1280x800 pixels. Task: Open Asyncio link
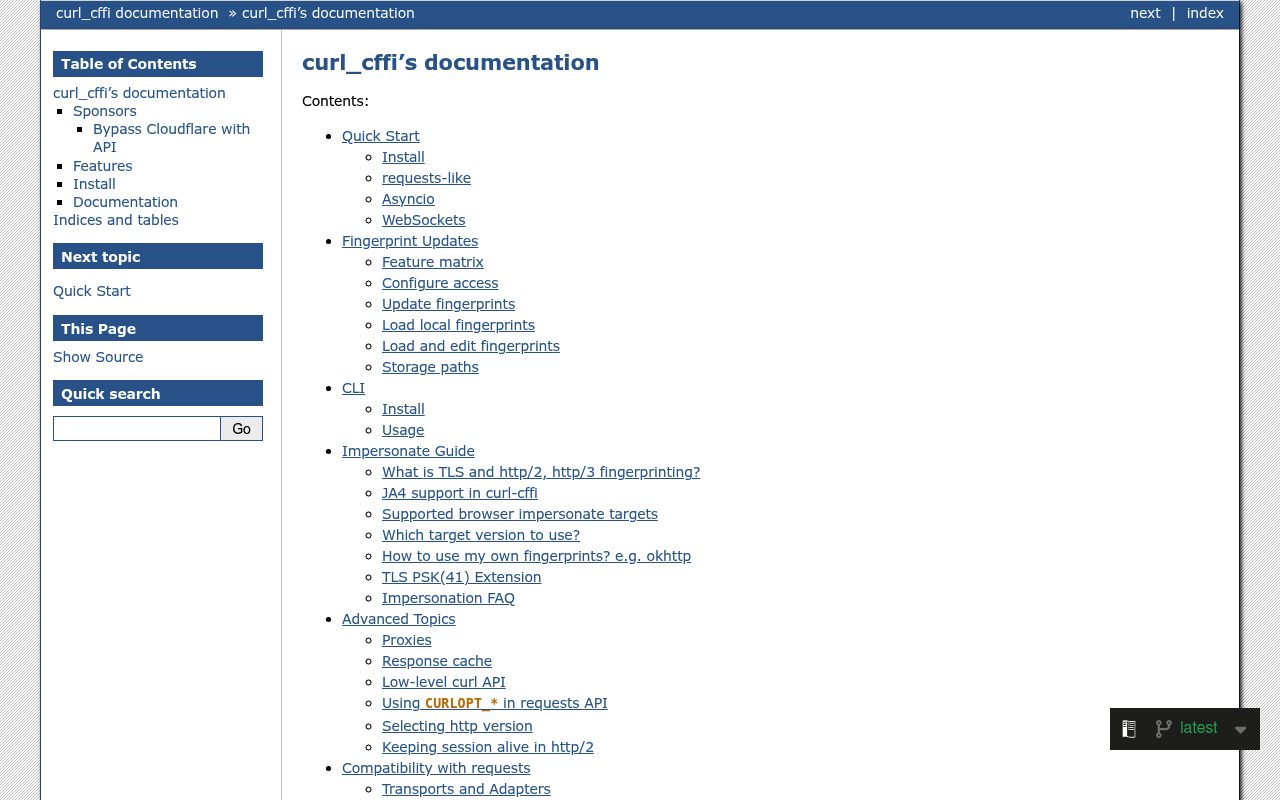[408, 199]
